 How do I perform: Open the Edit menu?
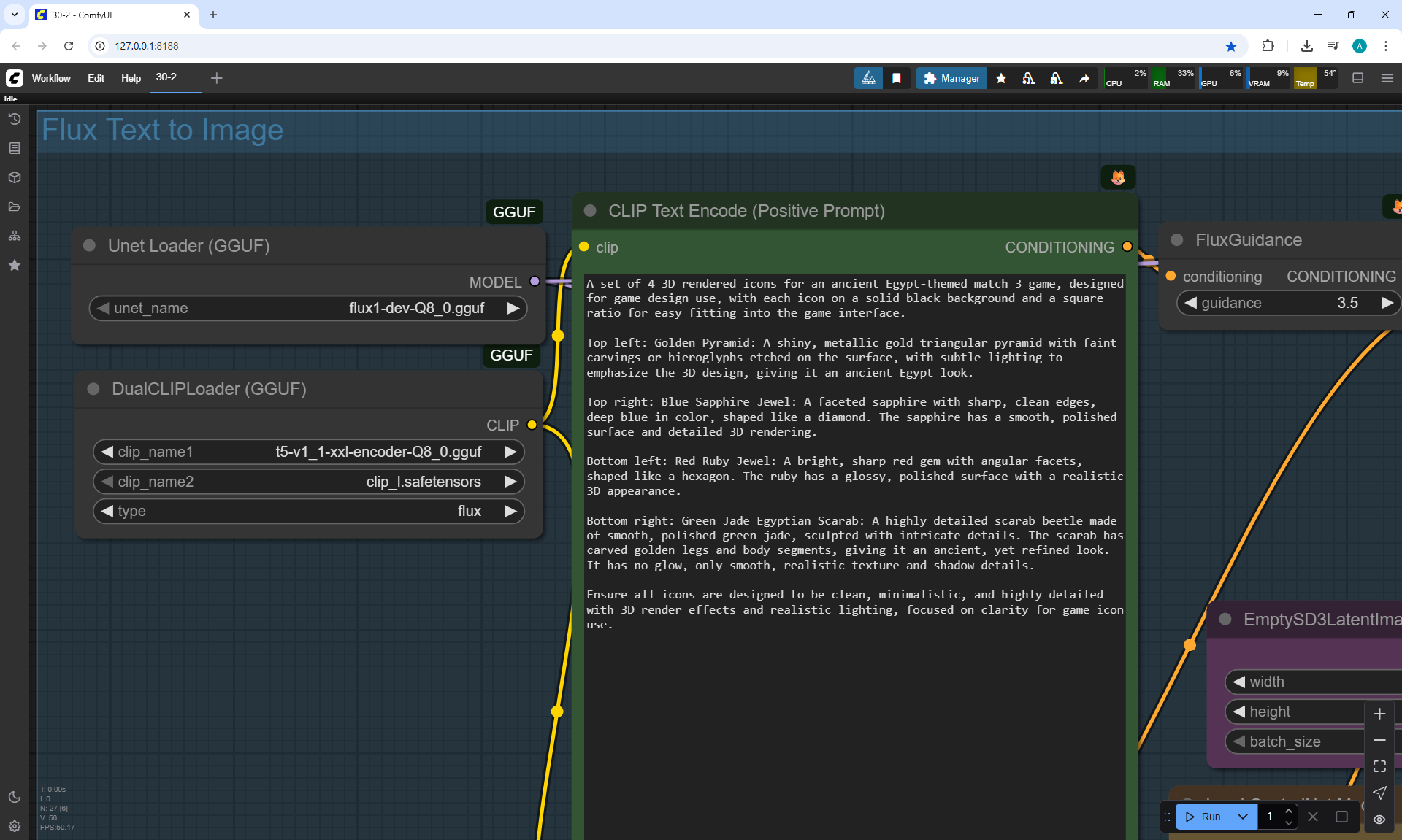(x=96, y=78)
